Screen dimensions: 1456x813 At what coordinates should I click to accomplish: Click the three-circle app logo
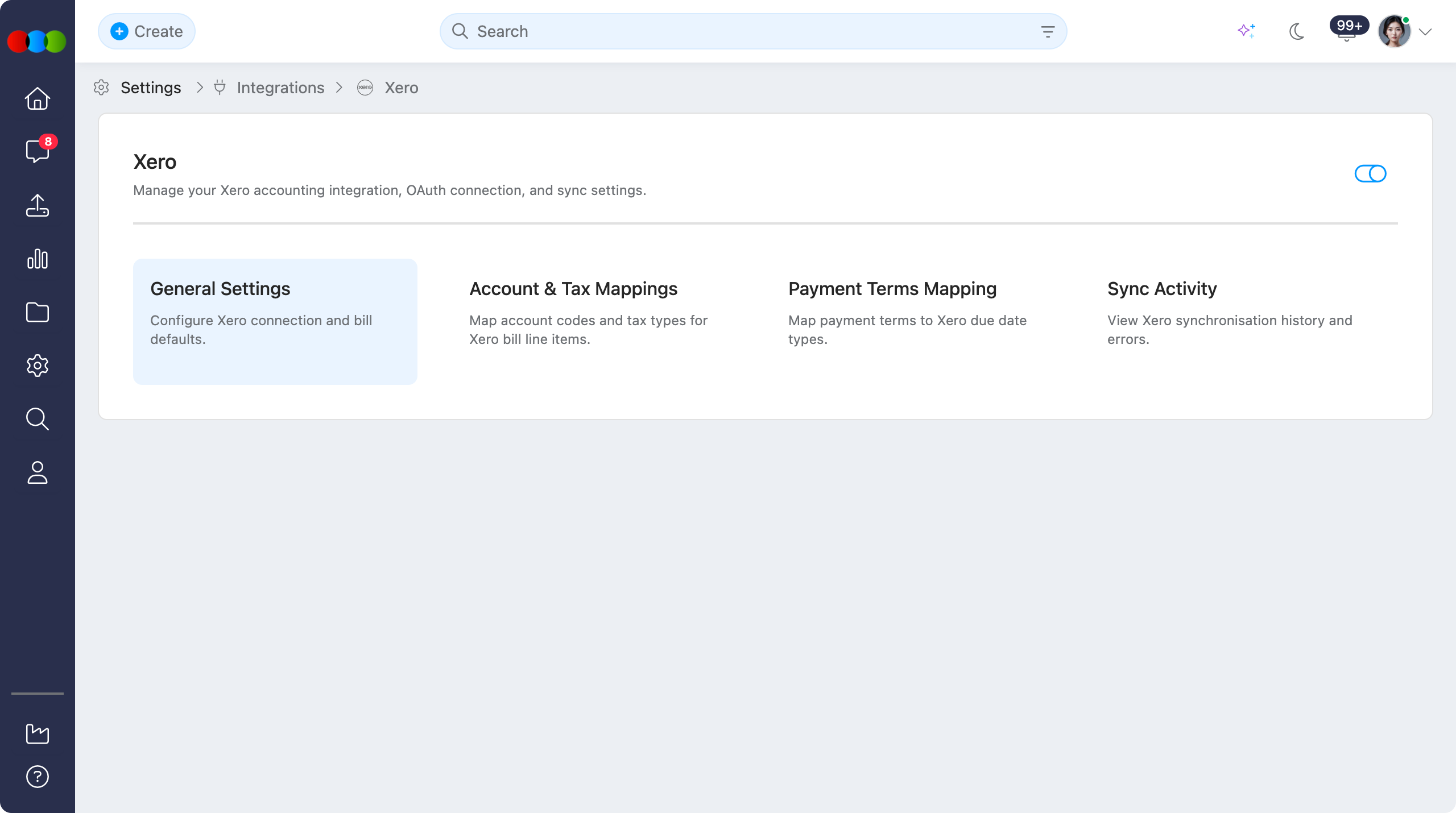tap(37, 42)
